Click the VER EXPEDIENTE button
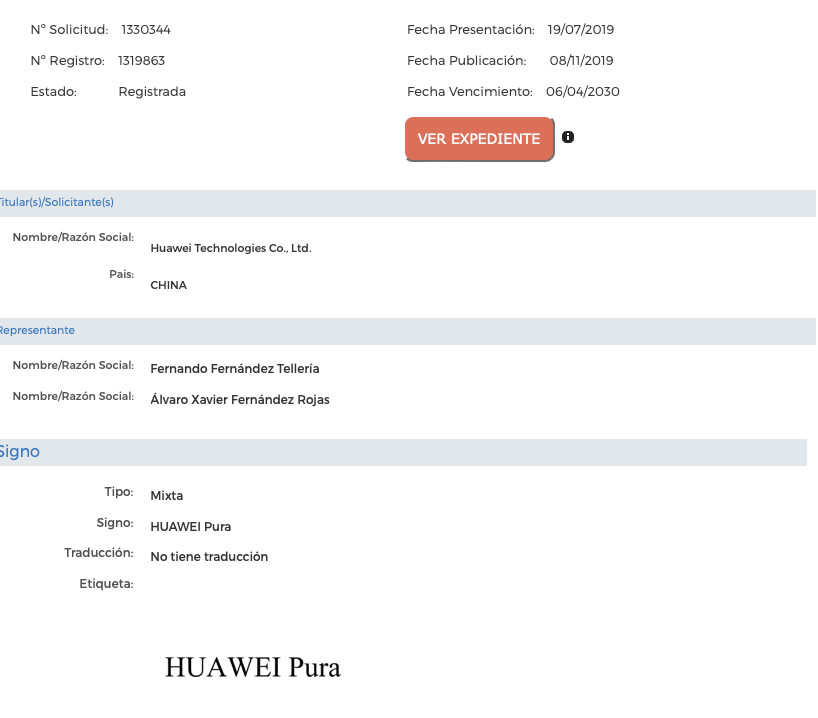Image resolution: width=818 pixels, height=718 pixels. click(479, 139)
